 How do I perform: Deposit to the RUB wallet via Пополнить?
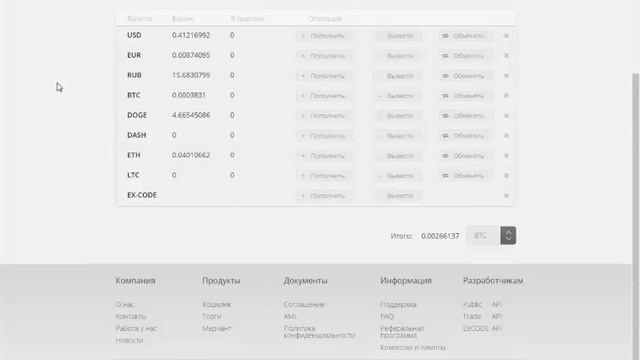pos(324,76)
